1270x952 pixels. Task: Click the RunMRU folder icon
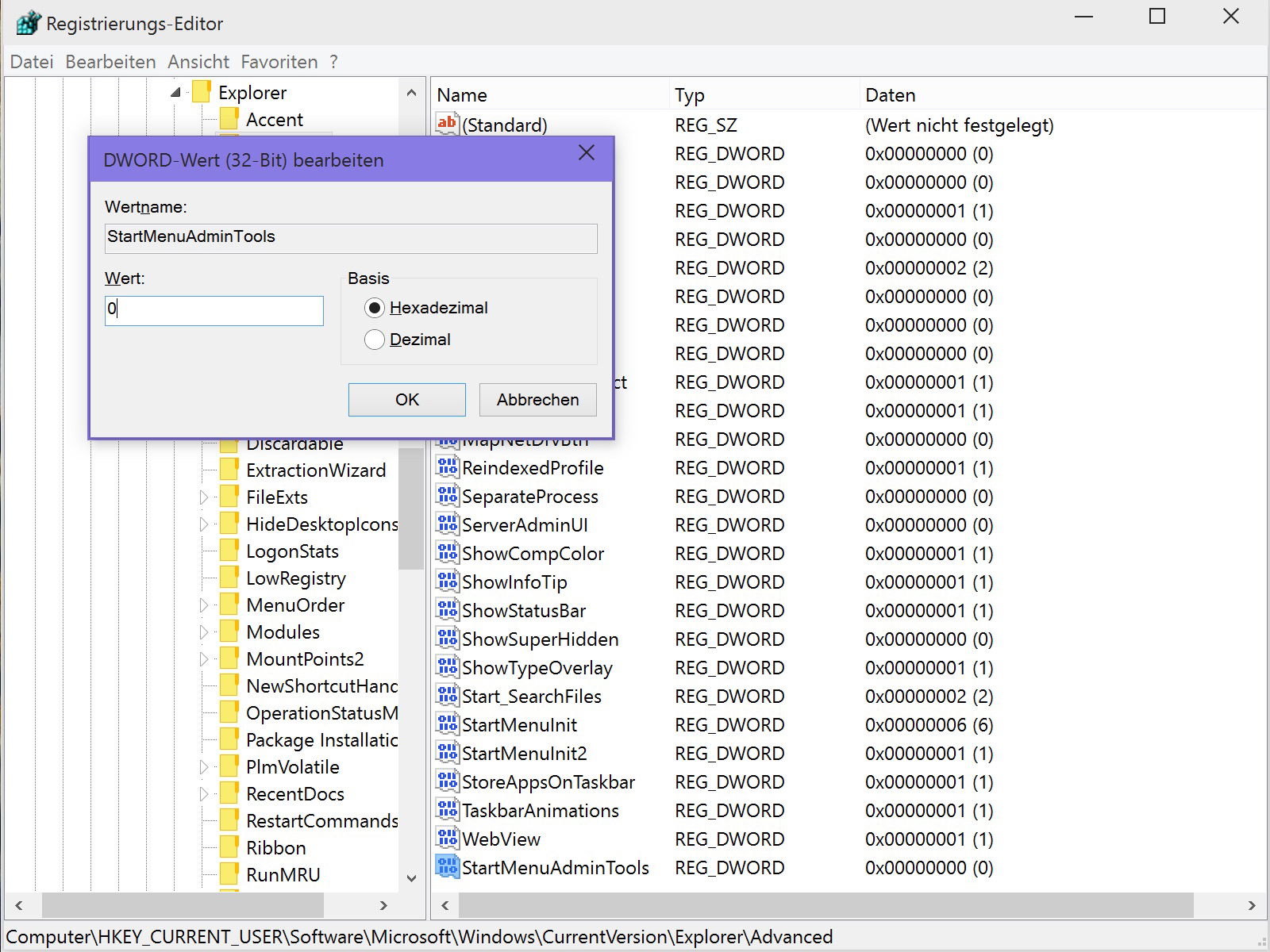pyautogui.click(x=229, y=874)
